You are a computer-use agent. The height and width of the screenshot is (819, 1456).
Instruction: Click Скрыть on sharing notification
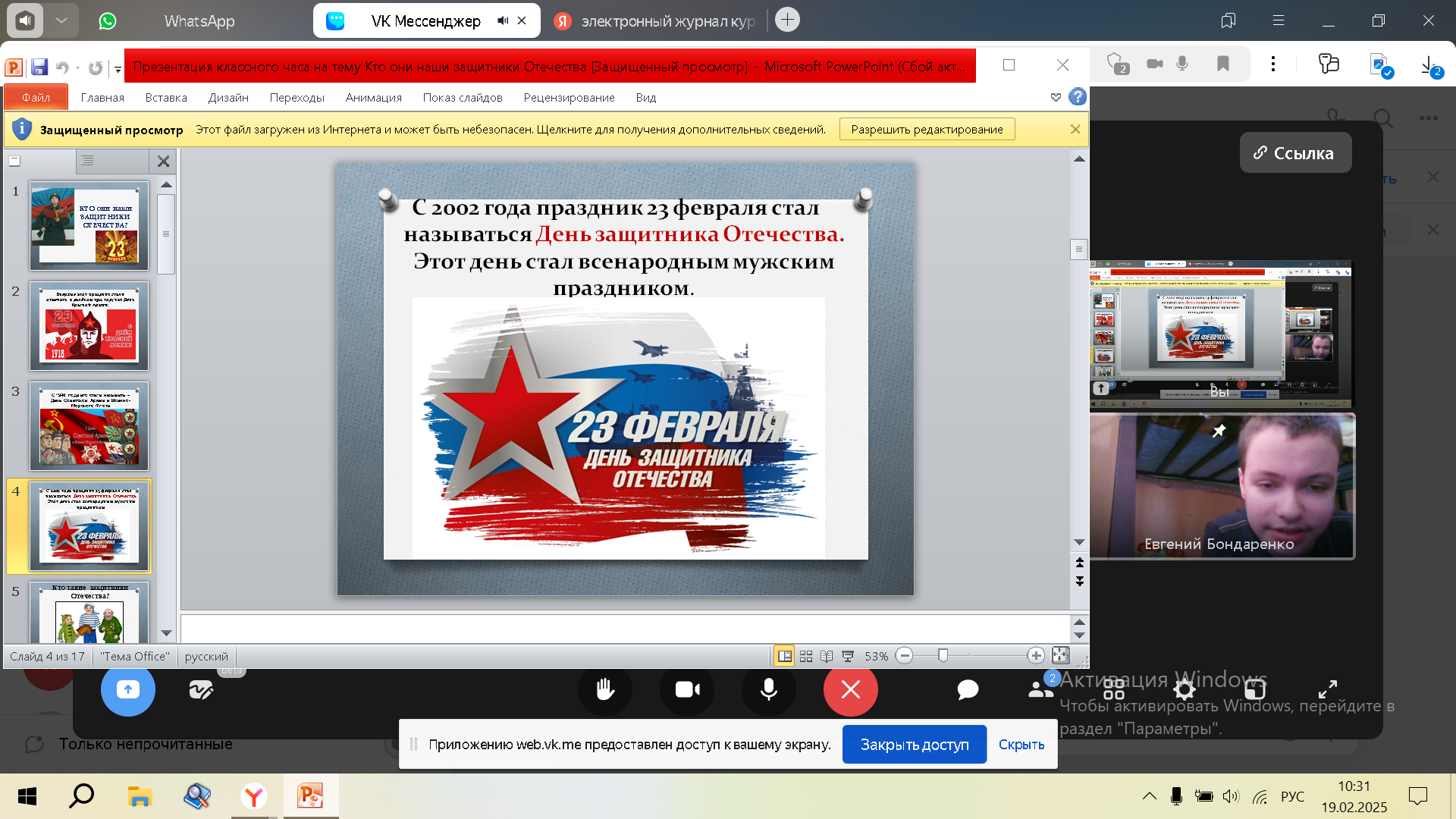(x=1021, y=745)
